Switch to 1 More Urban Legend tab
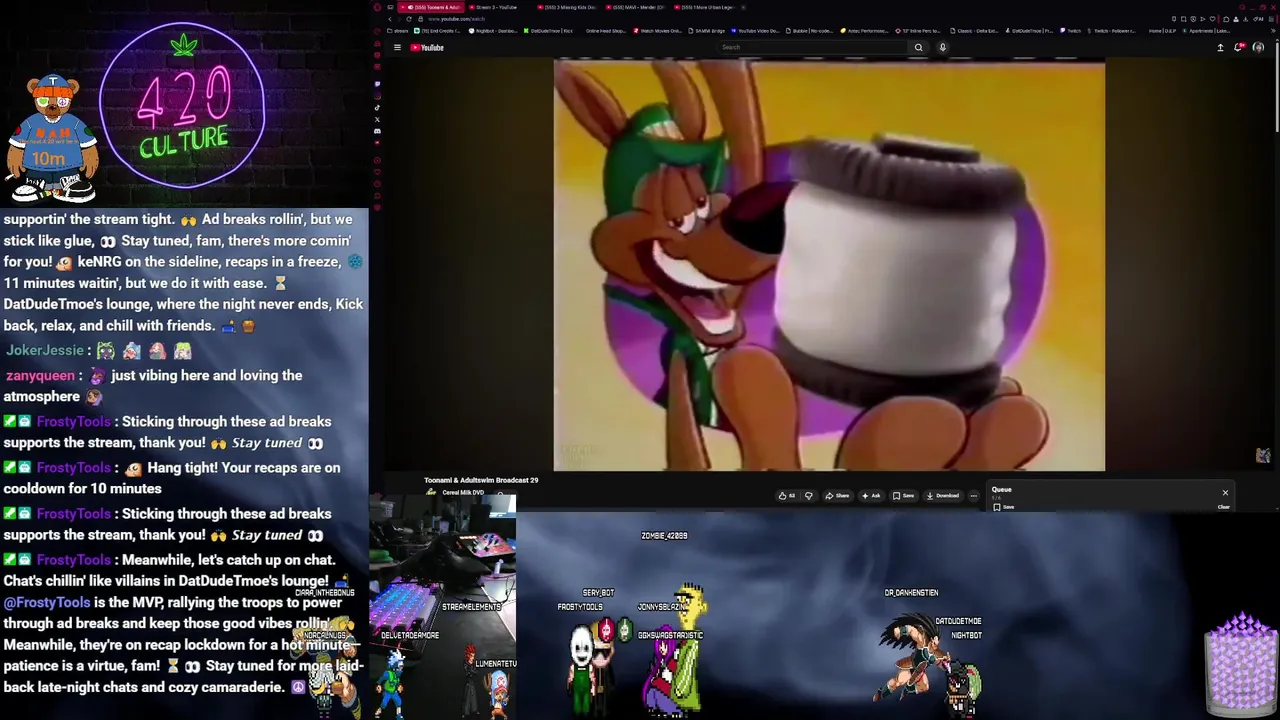The image size is (1280, 720). (x=704, y=7)
